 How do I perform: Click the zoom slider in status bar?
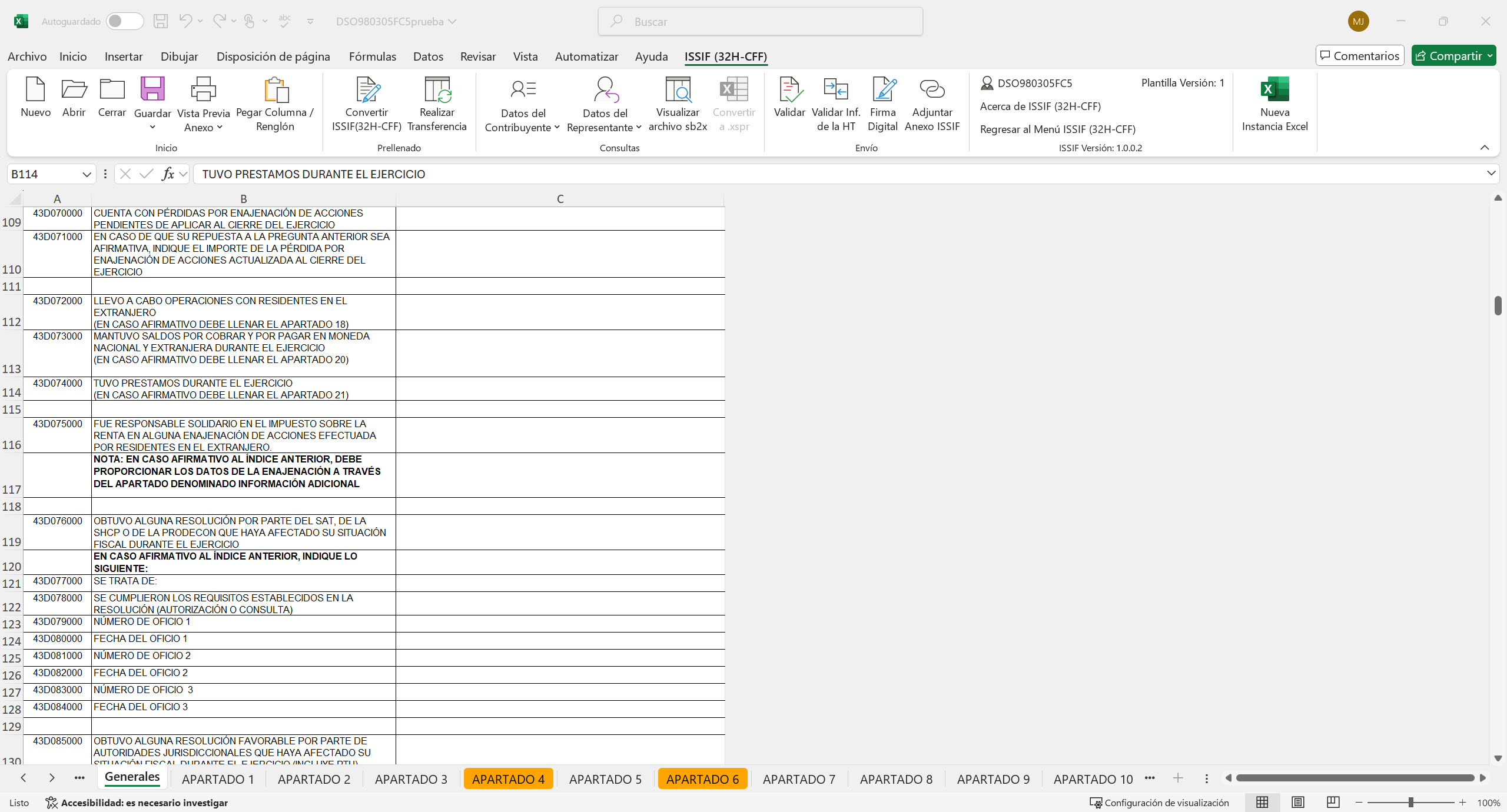[x=1410, y=803]
